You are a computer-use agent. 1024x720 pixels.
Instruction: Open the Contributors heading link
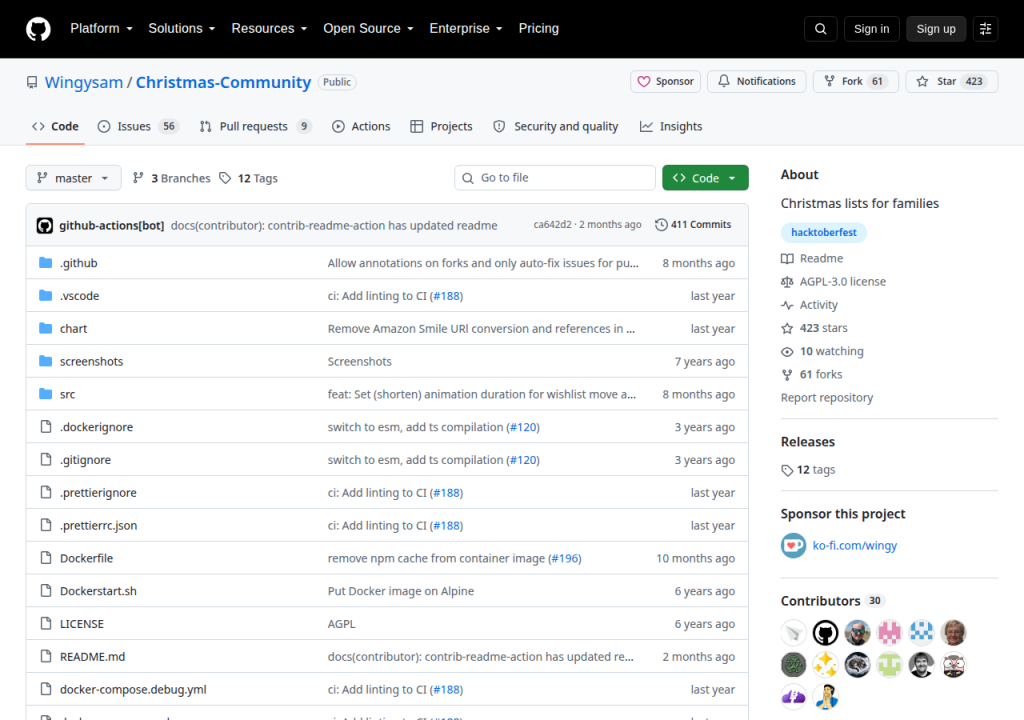[x=831, y=600]
